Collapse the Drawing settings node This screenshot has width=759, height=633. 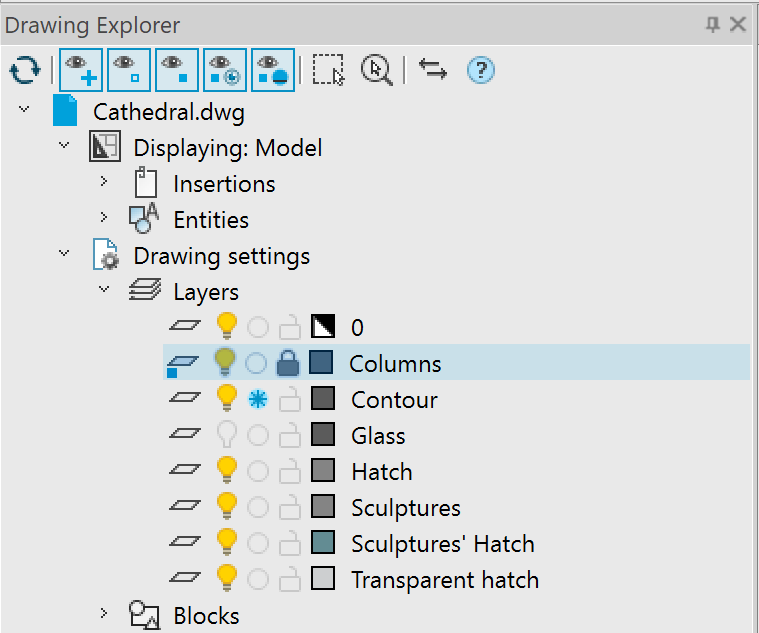pos(65,256)
